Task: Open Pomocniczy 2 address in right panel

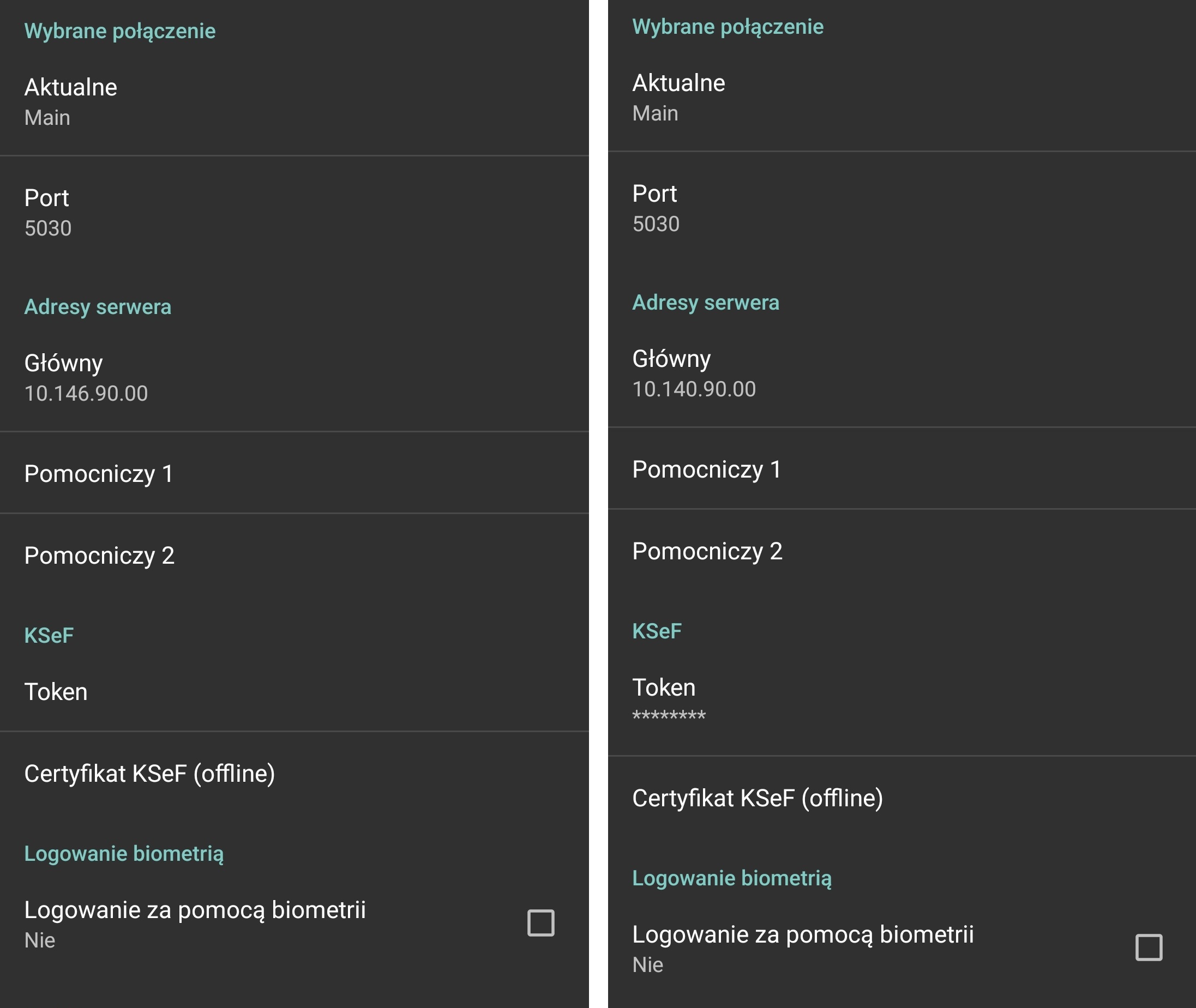Action: tap(707, 551)
